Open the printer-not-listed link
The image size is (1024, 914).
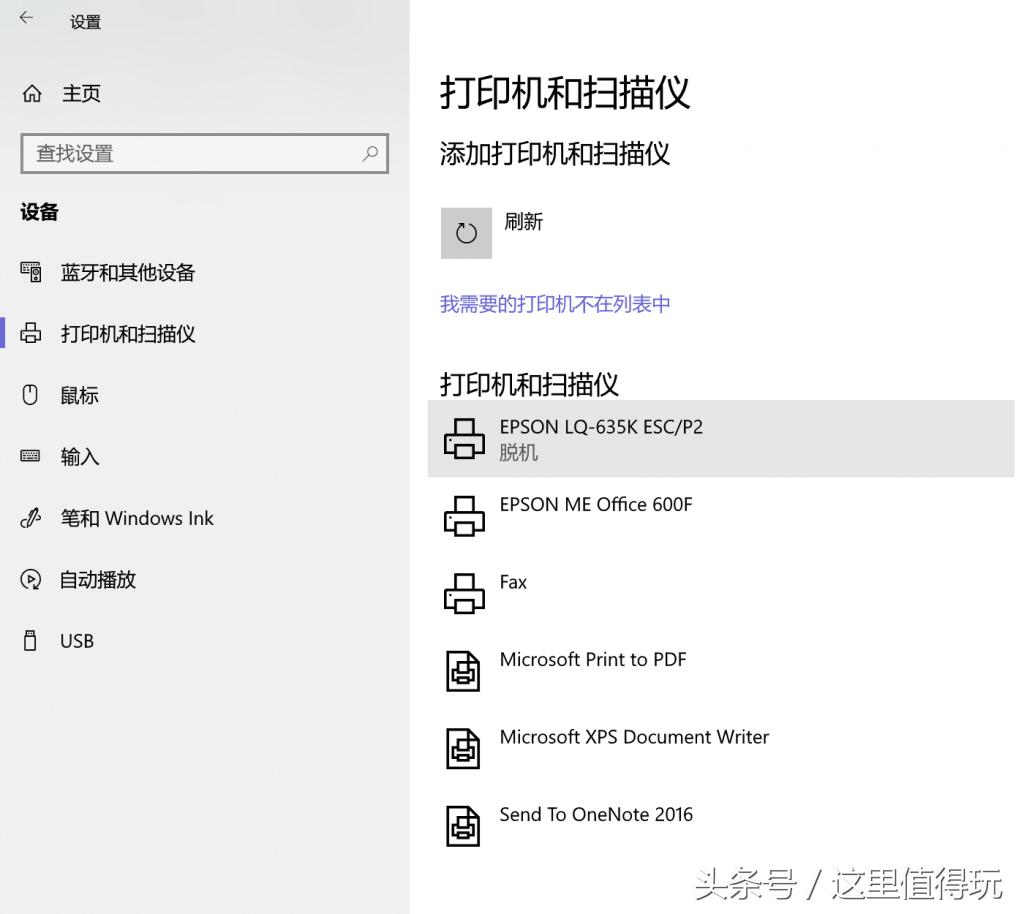tap(554, 303)
